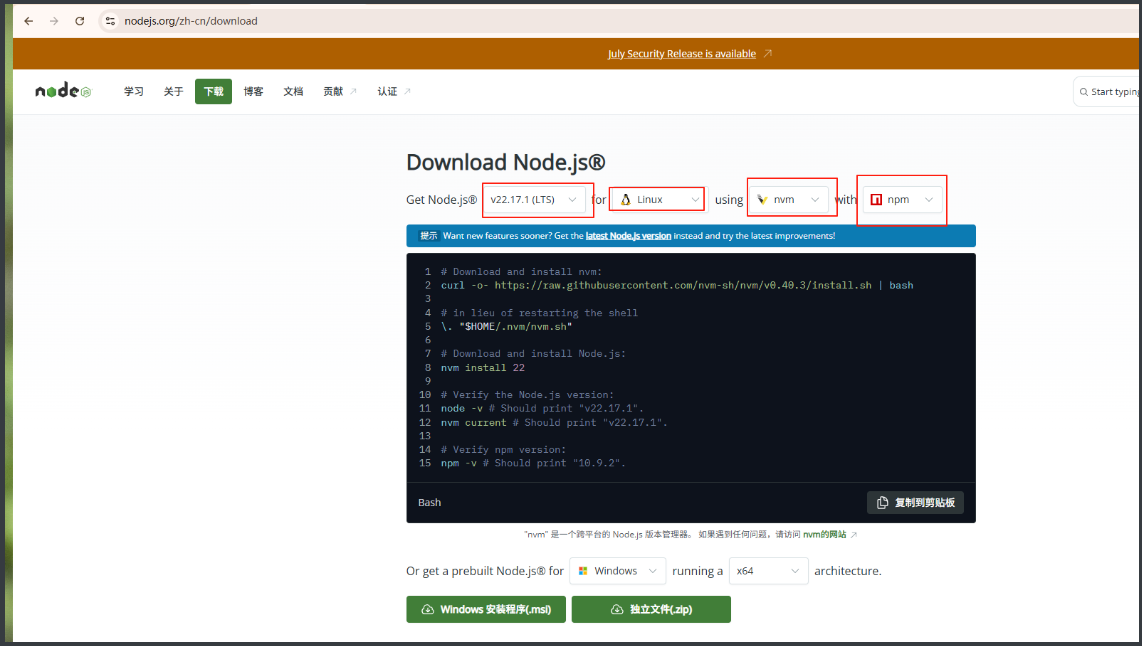This screenshot has height=646, width=1142.
Task: Click the Bash language label
Action: pyautogui.click(x=430, y=503)
